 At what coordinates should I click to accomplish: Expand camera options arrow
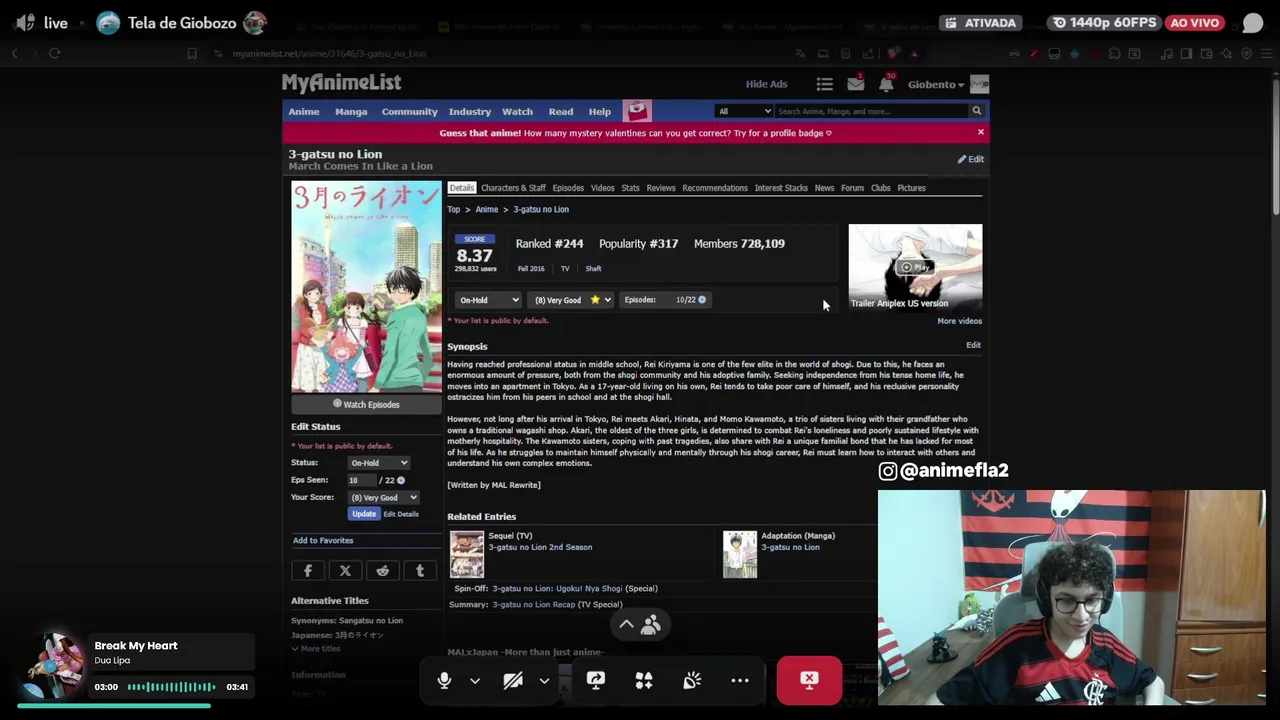pos(544,680)
